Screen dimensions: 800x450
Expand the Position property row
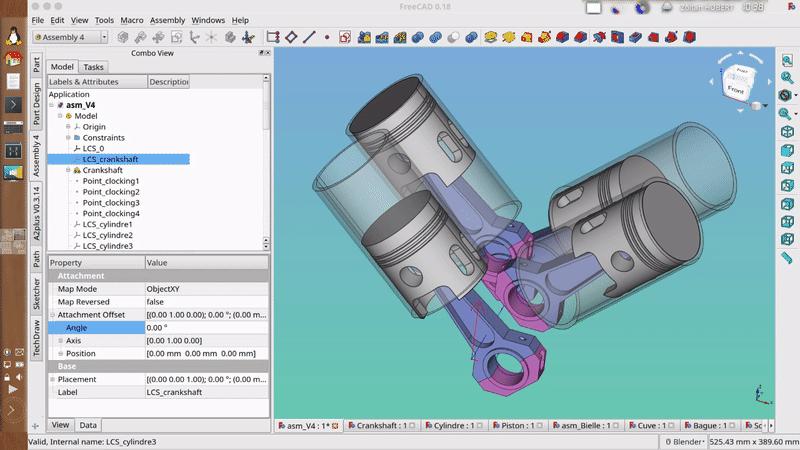tap(61, 353)
